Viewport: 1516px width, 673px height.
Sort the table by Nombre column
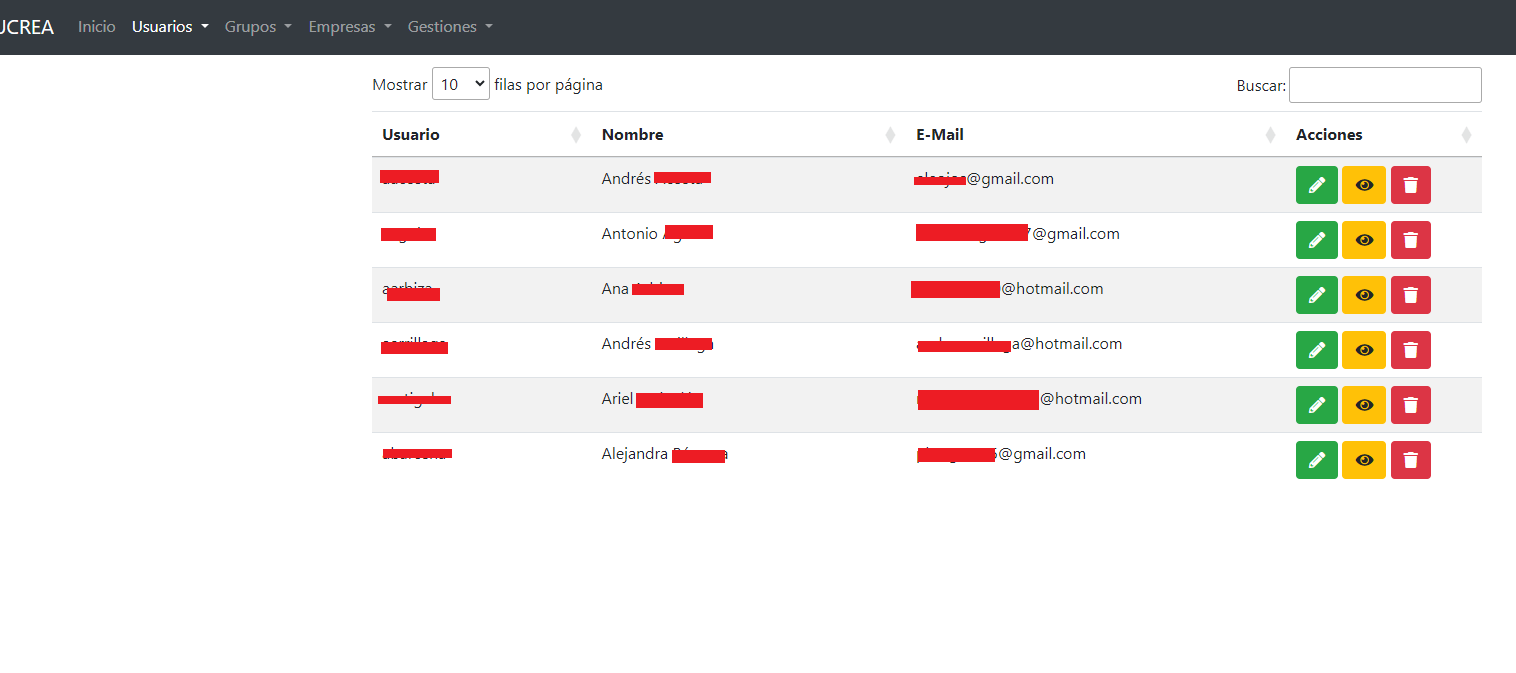click(632, 135)
